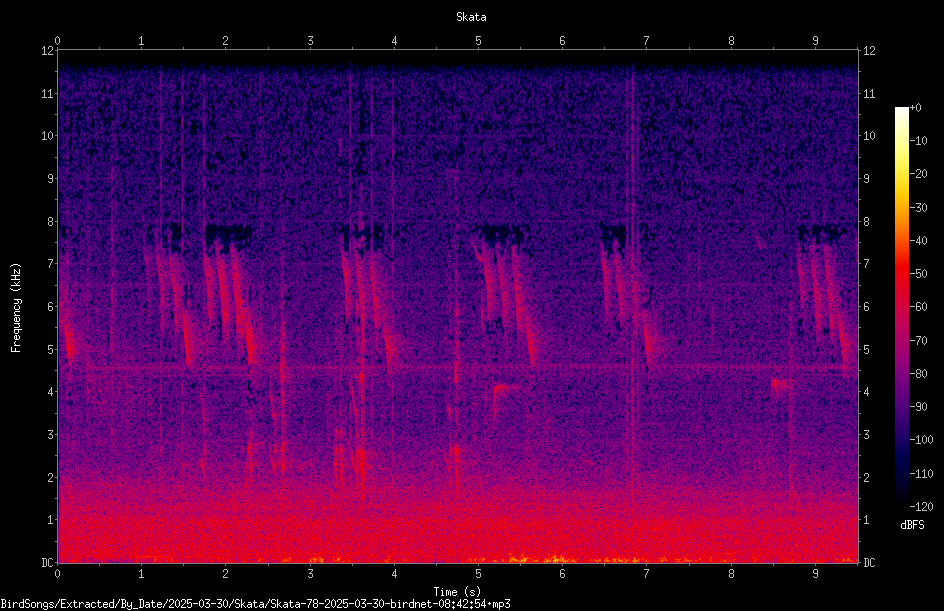Select the "Time (s)" axis label
Screen dimensions: 944x611
click(457, 592)
